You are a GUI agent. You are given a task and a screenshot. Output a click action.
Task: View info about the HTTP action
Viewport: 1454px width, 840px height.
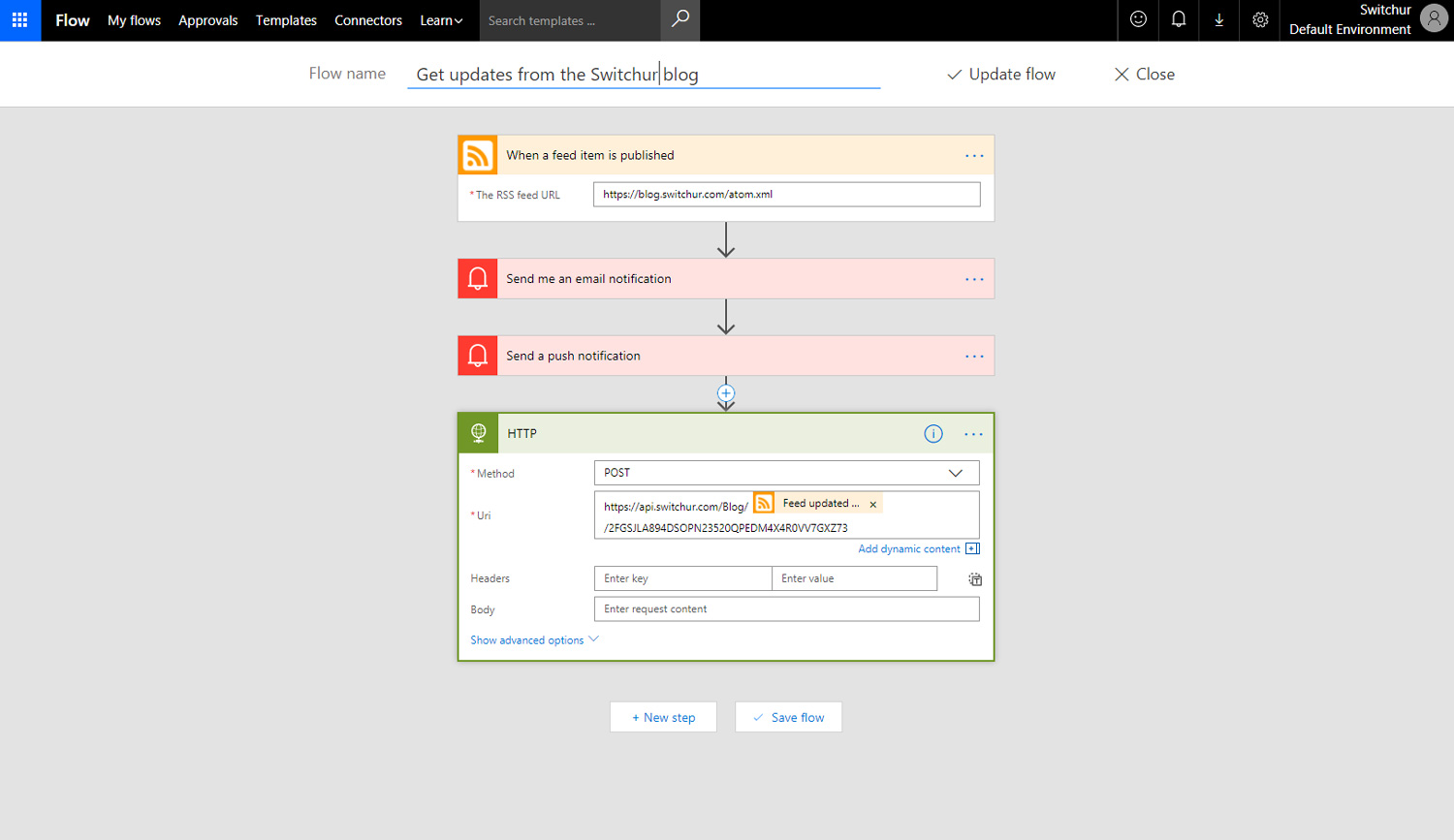point(932,433)
